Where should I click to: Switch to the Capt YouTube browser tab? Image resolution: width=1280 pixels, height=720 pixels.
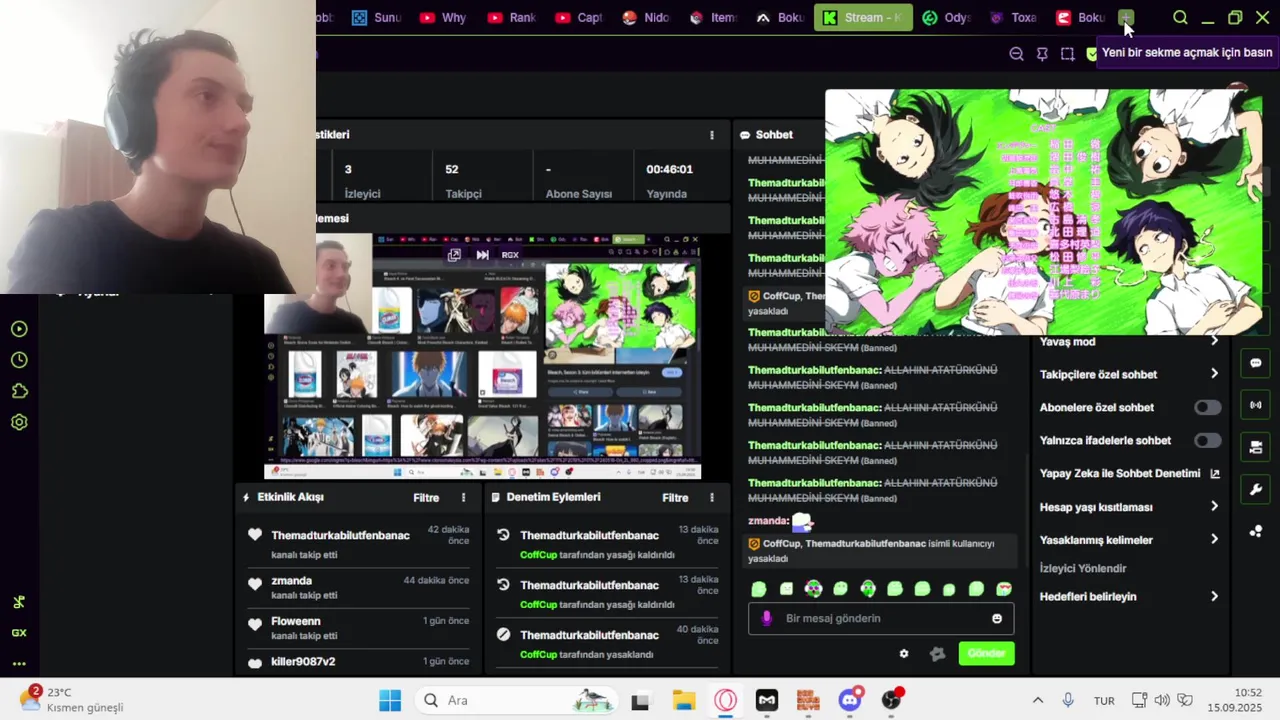(578, 17)
